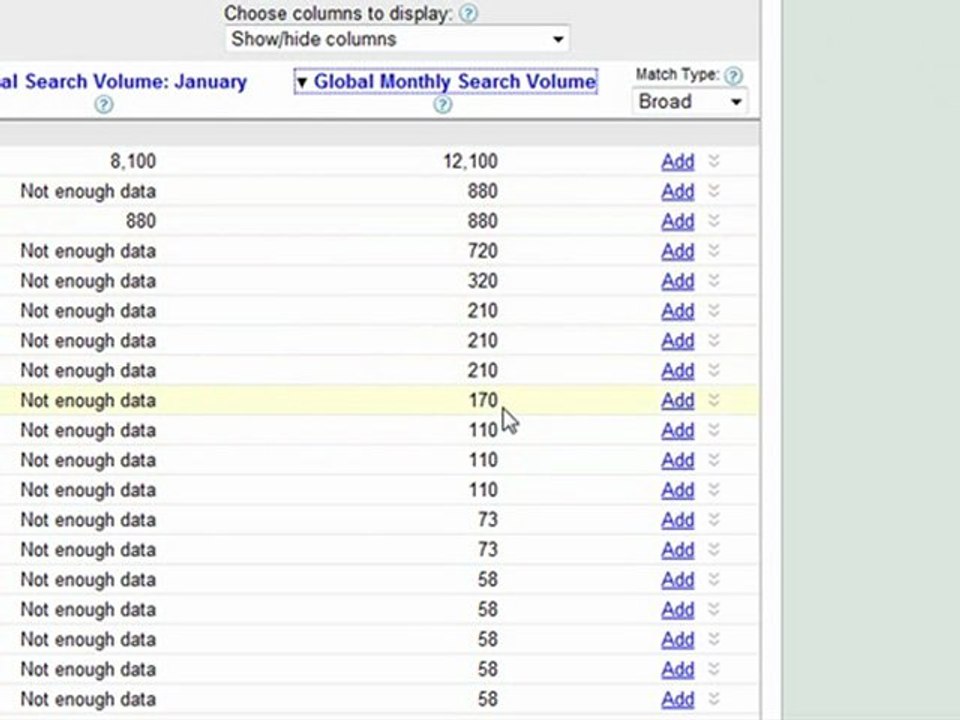Viewport: 960px width, 720px height.
Task: Sort by Global Monthly Search Volume header
Action: [454, 81]
